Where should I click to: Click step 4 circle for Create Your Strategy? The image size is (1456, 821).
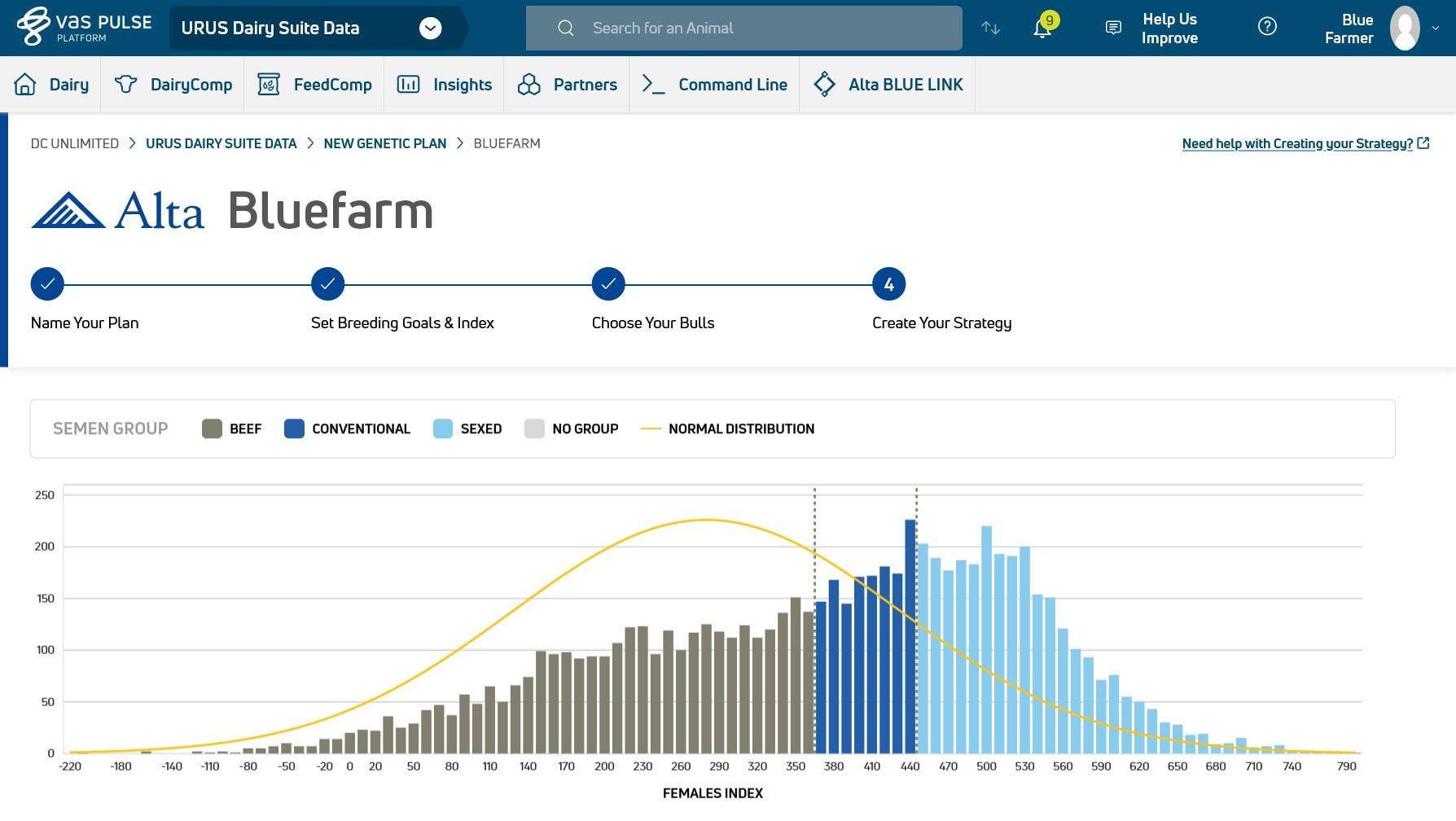pos(889,284)
